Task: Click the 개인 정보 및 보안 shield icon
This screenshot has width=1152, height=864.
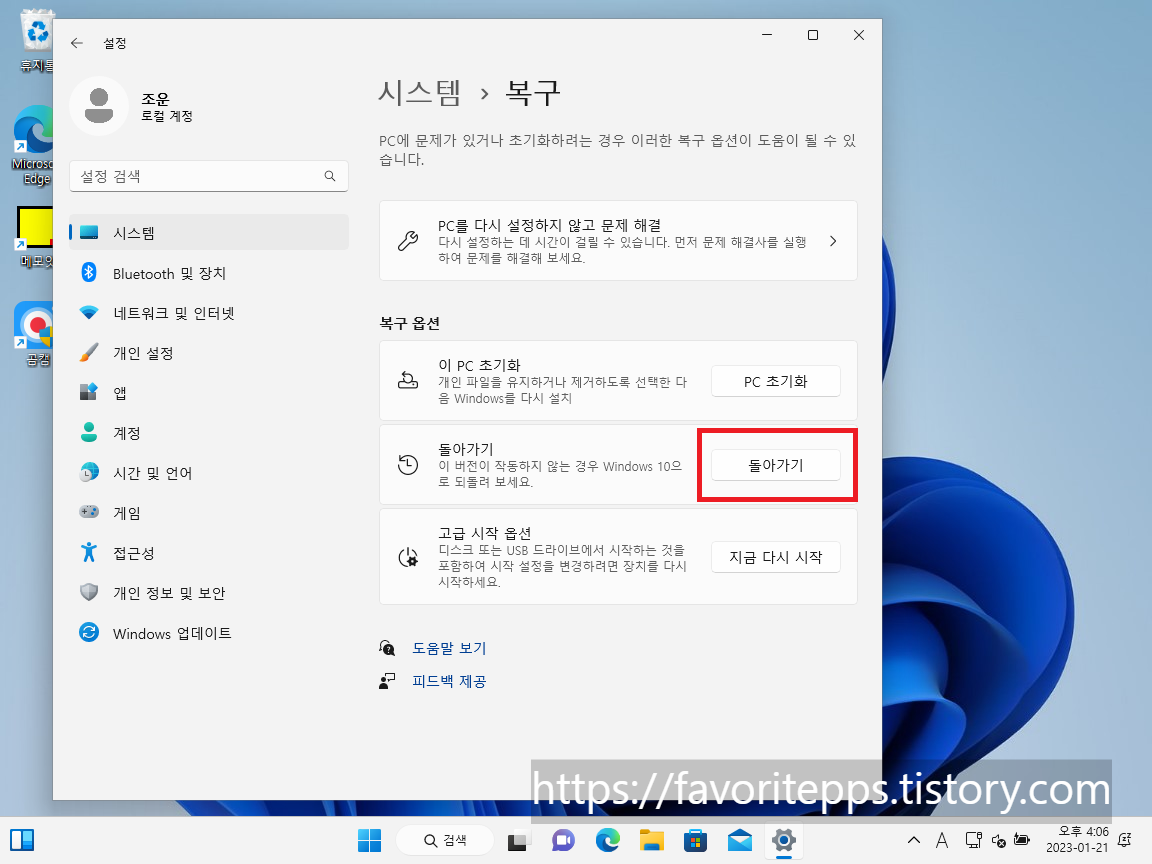Action: coord(89,592)
